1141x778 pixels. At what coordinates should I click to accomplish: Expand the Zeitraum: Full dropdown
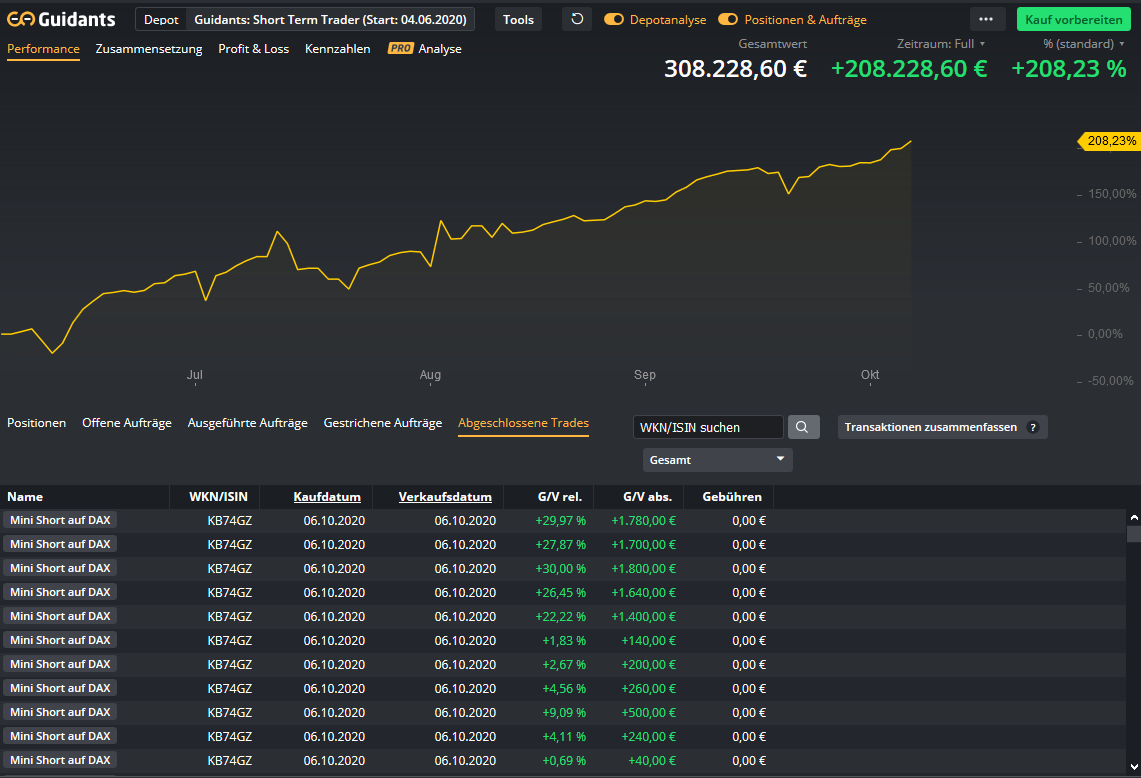click(941, 44)
